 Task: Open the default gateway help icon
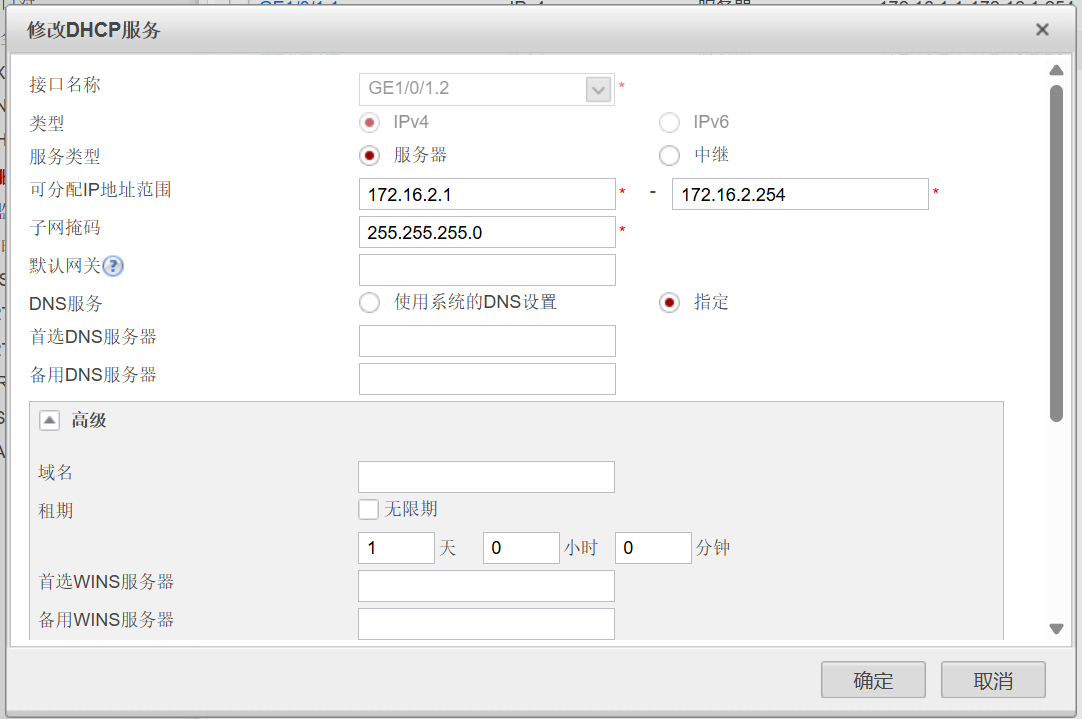[x=112, y=266]
